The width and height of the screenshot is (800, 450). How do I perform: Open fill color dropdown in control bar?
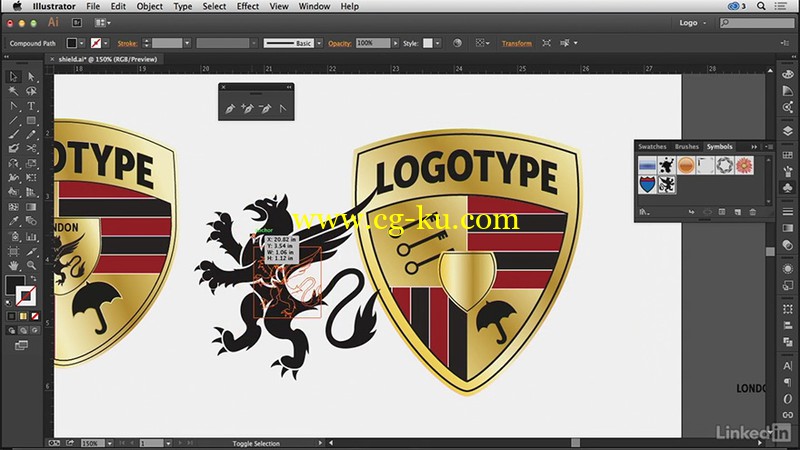(82, 43)
